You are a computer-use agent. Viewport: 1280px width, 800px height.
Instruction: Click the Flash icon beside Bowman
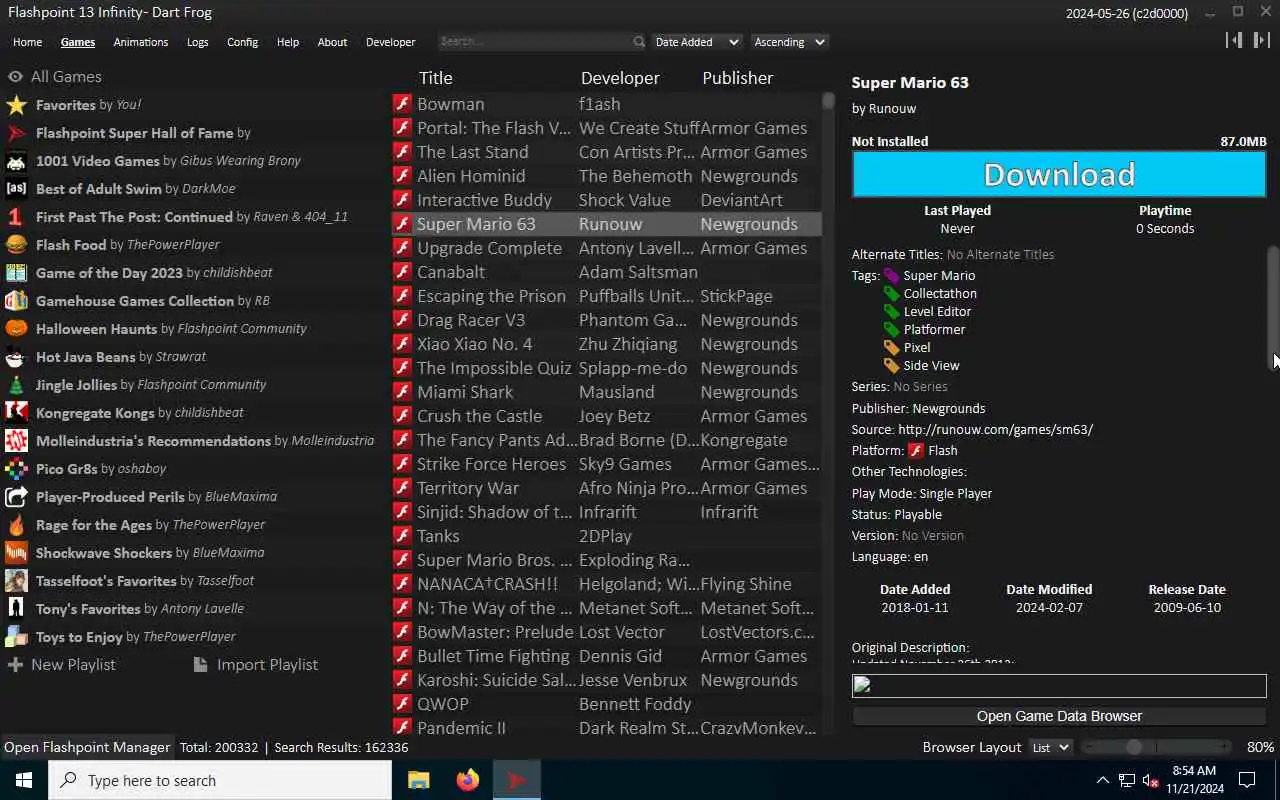click(402, 104)
